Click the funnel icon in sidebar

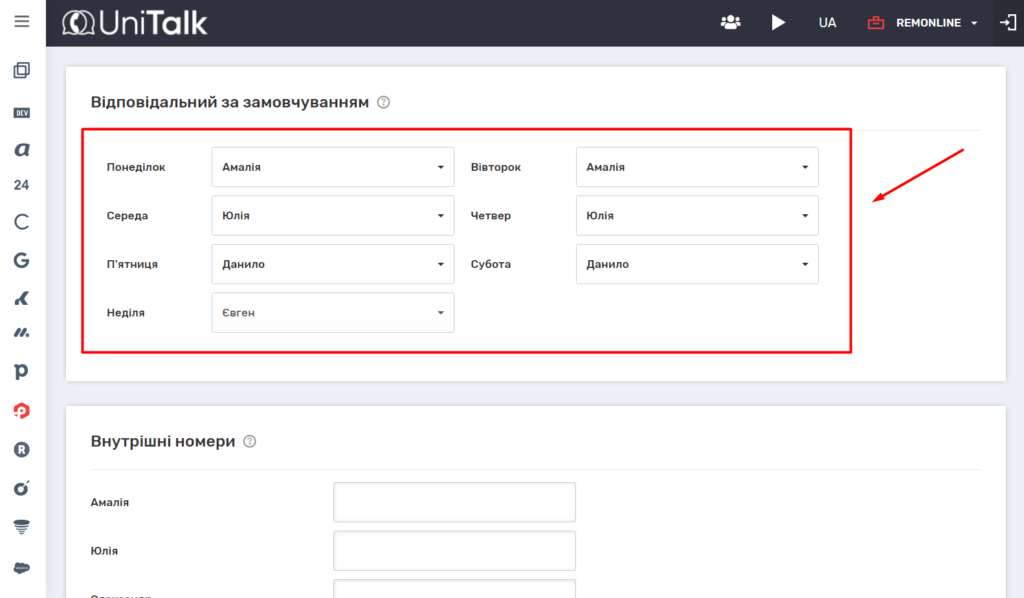(22, 526)
